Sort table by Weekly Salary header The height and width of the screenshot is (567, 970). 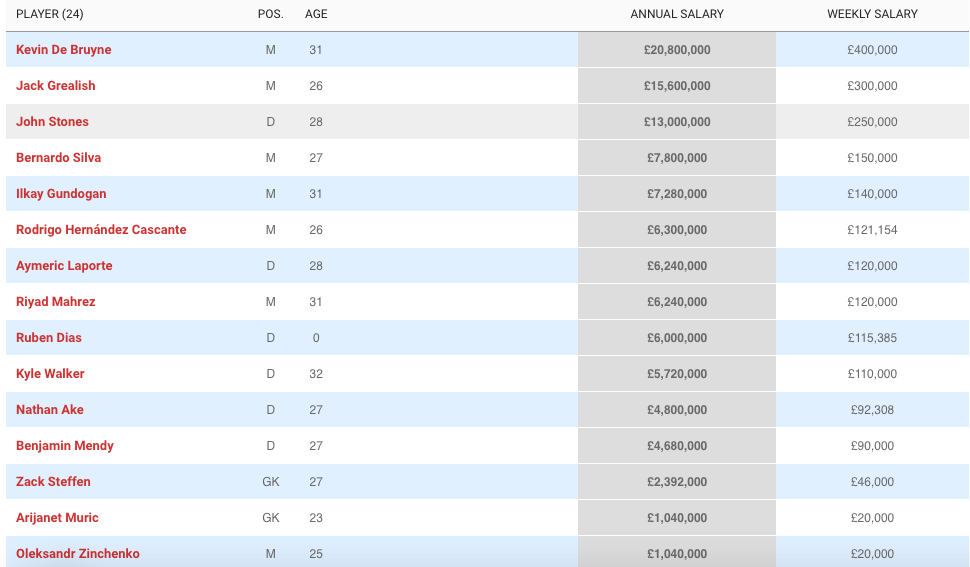point(872,14)
